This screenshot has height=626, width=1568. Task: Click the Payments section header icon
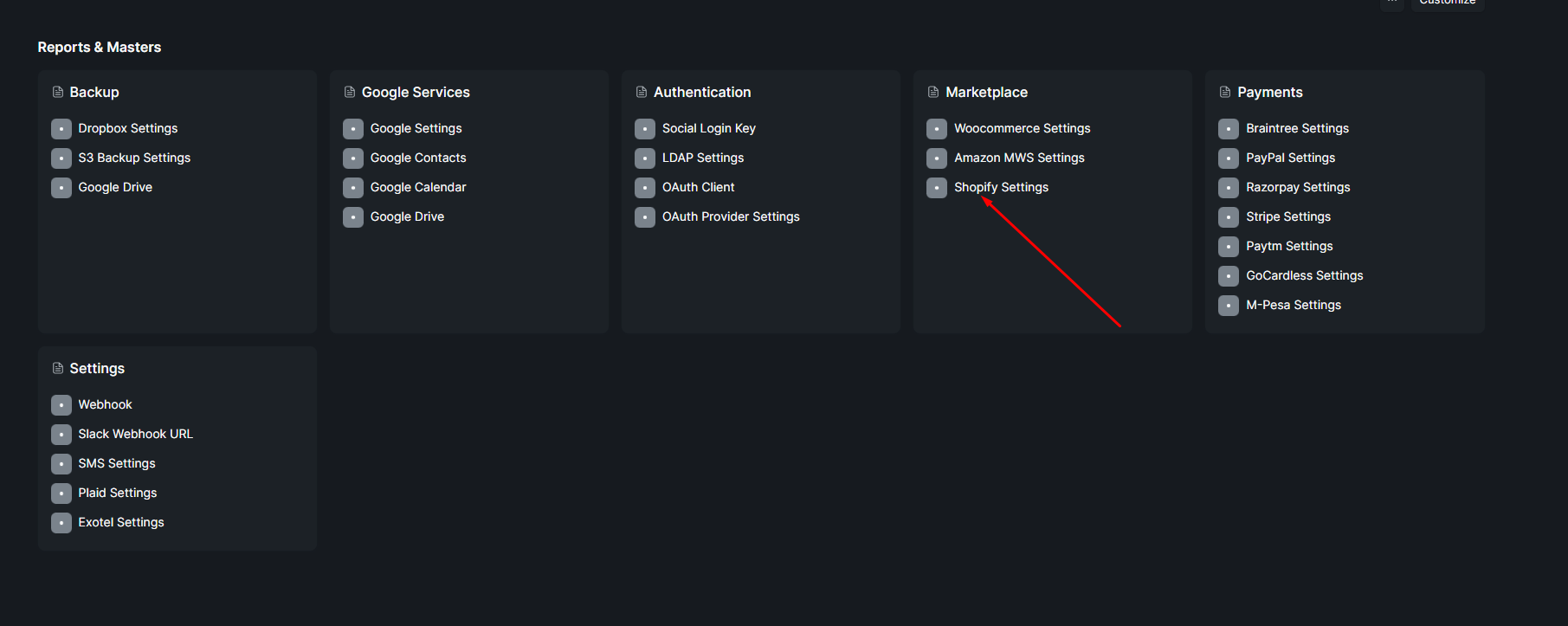tap(1225, 91)
